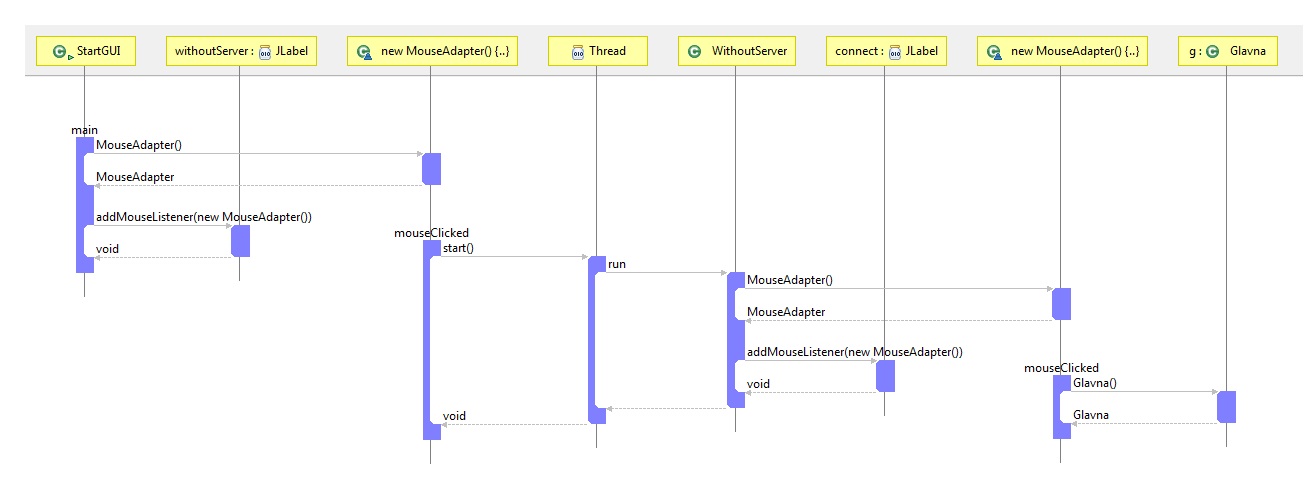Image resolution: width=1303 pixels, height=488 pixels.
Task: Select MouseAdapter() message sent from WithoutServer
Action: (789, 280)
